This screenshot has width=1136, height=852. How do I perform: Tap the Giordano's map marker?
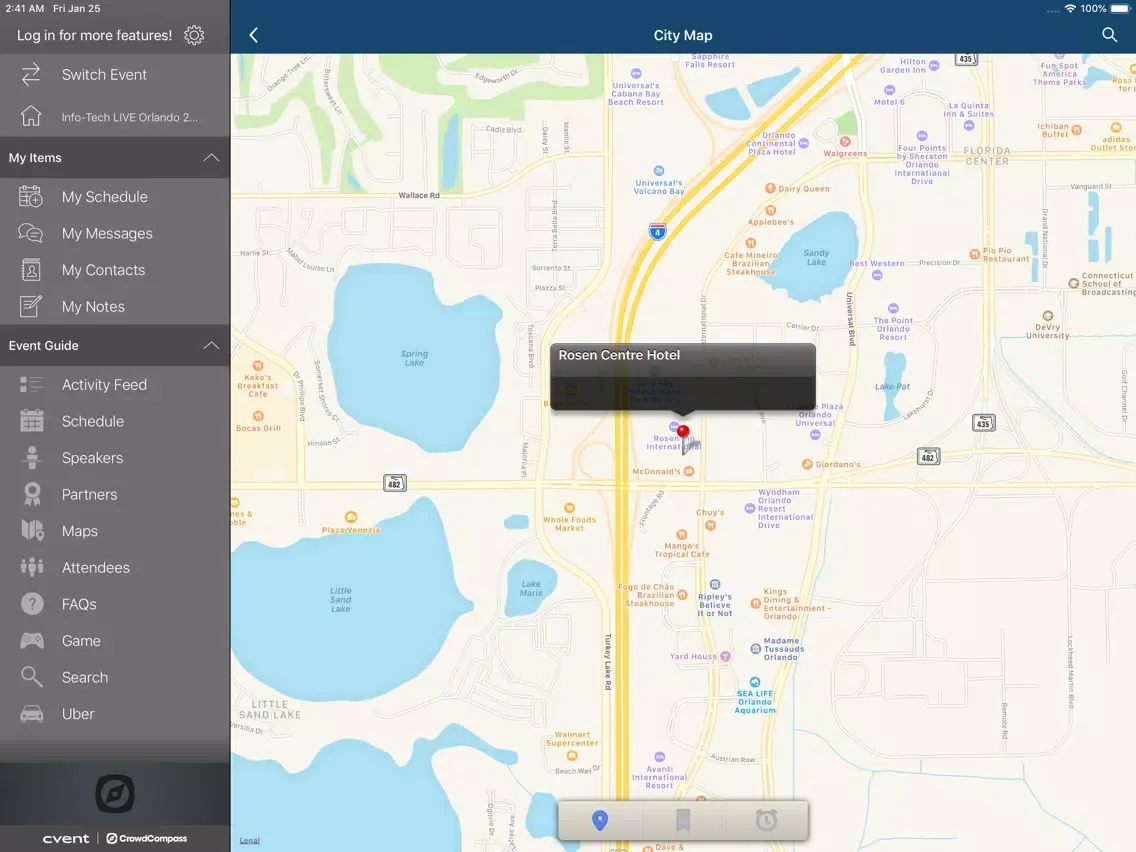[x=806, y=464]
